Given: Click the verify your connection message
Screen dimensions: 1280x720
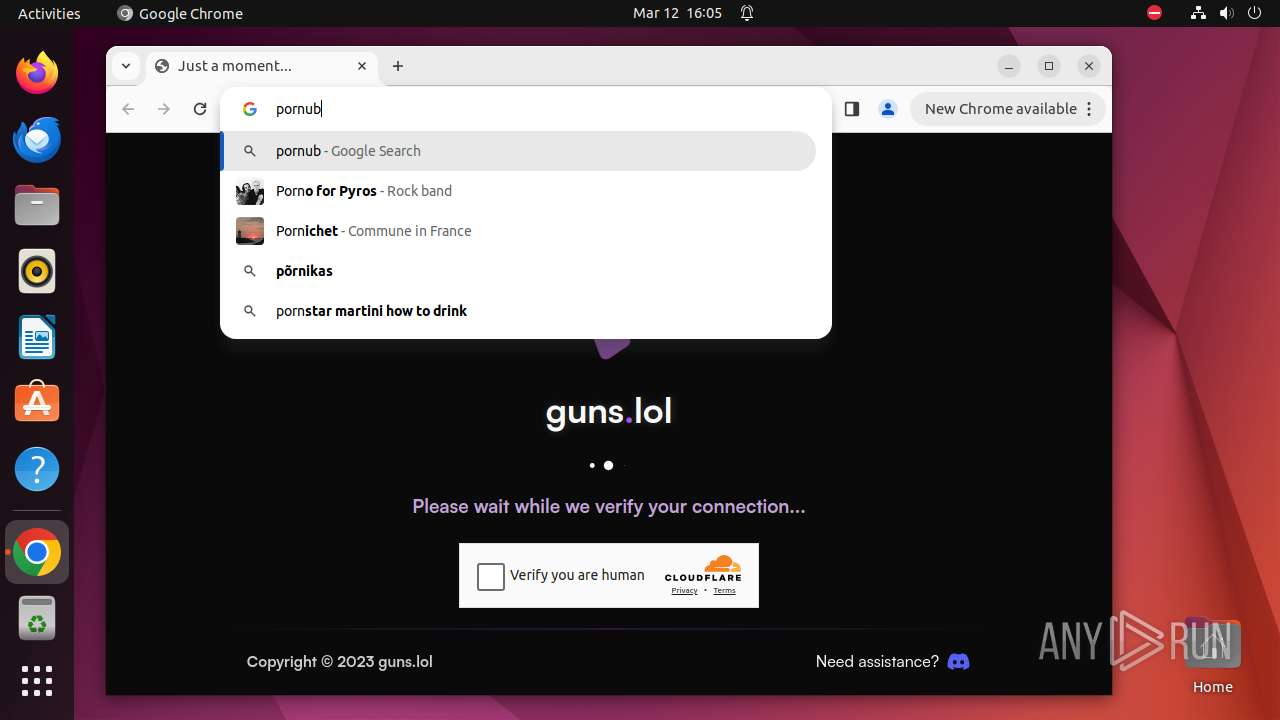Looking at the screenshot, I should coord(609,506).
